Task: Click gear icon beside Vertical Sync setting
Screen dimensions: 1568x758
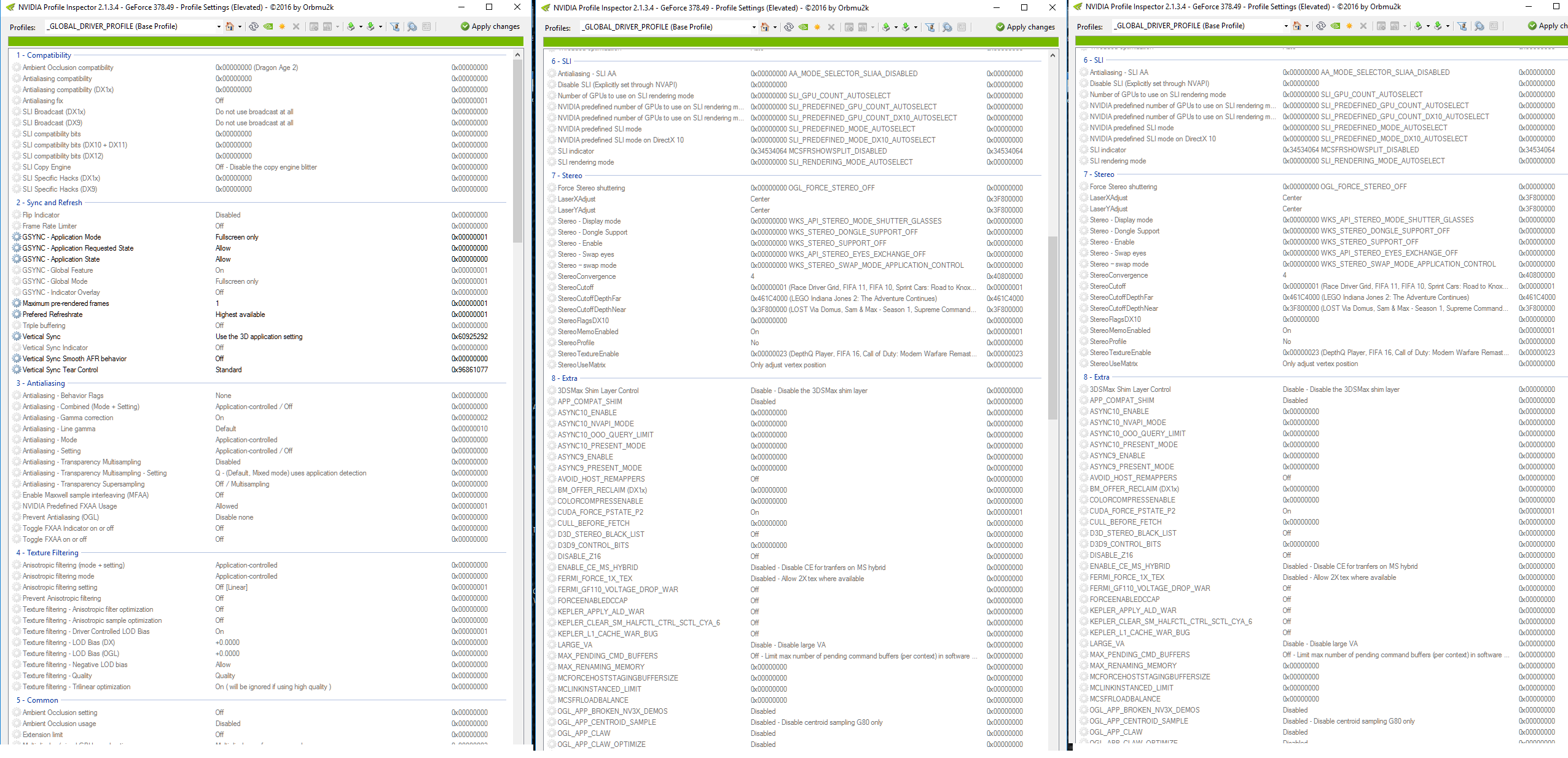Action: coord(17,337)
